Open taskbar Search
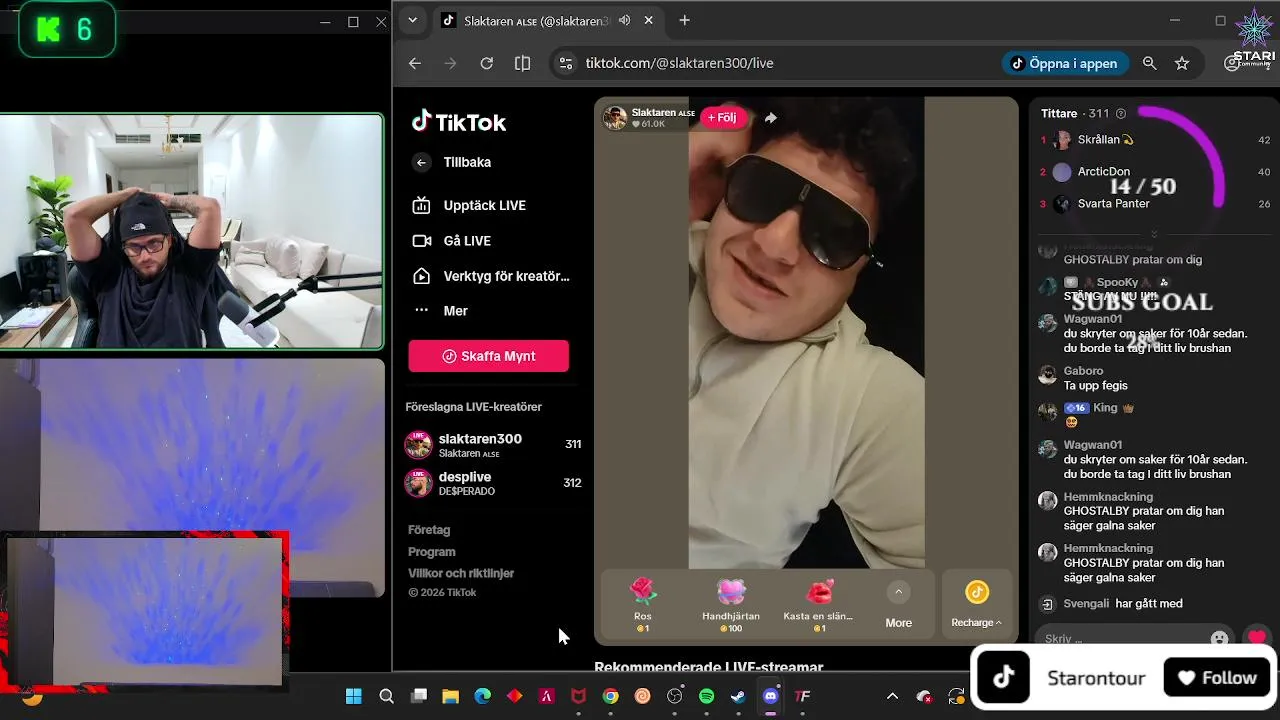Image resolution: width=1280 pixels, height=720 pixels. click(x=386, y=696)
